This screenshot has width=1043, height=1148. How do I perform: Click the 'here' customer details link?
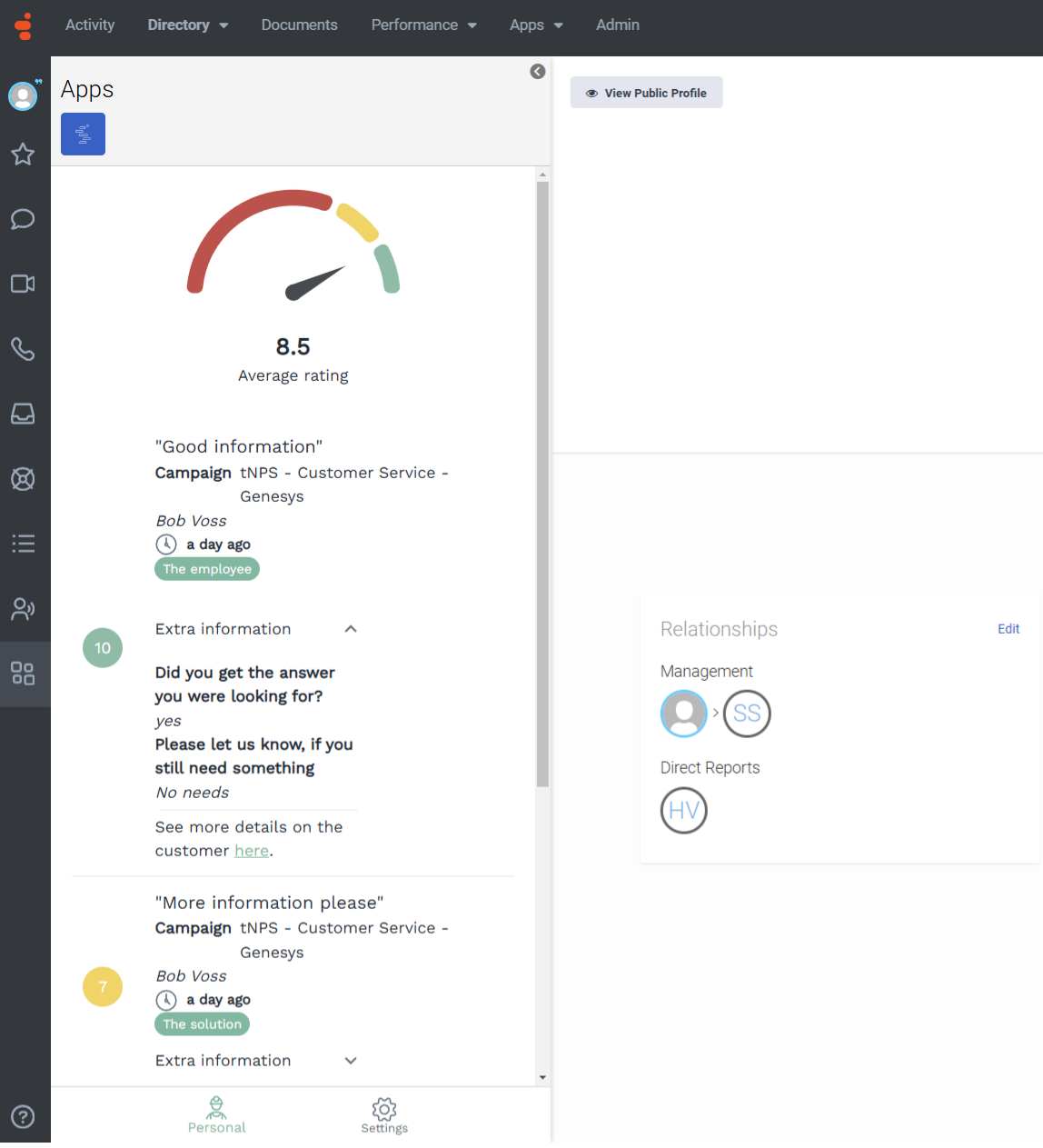252,851
